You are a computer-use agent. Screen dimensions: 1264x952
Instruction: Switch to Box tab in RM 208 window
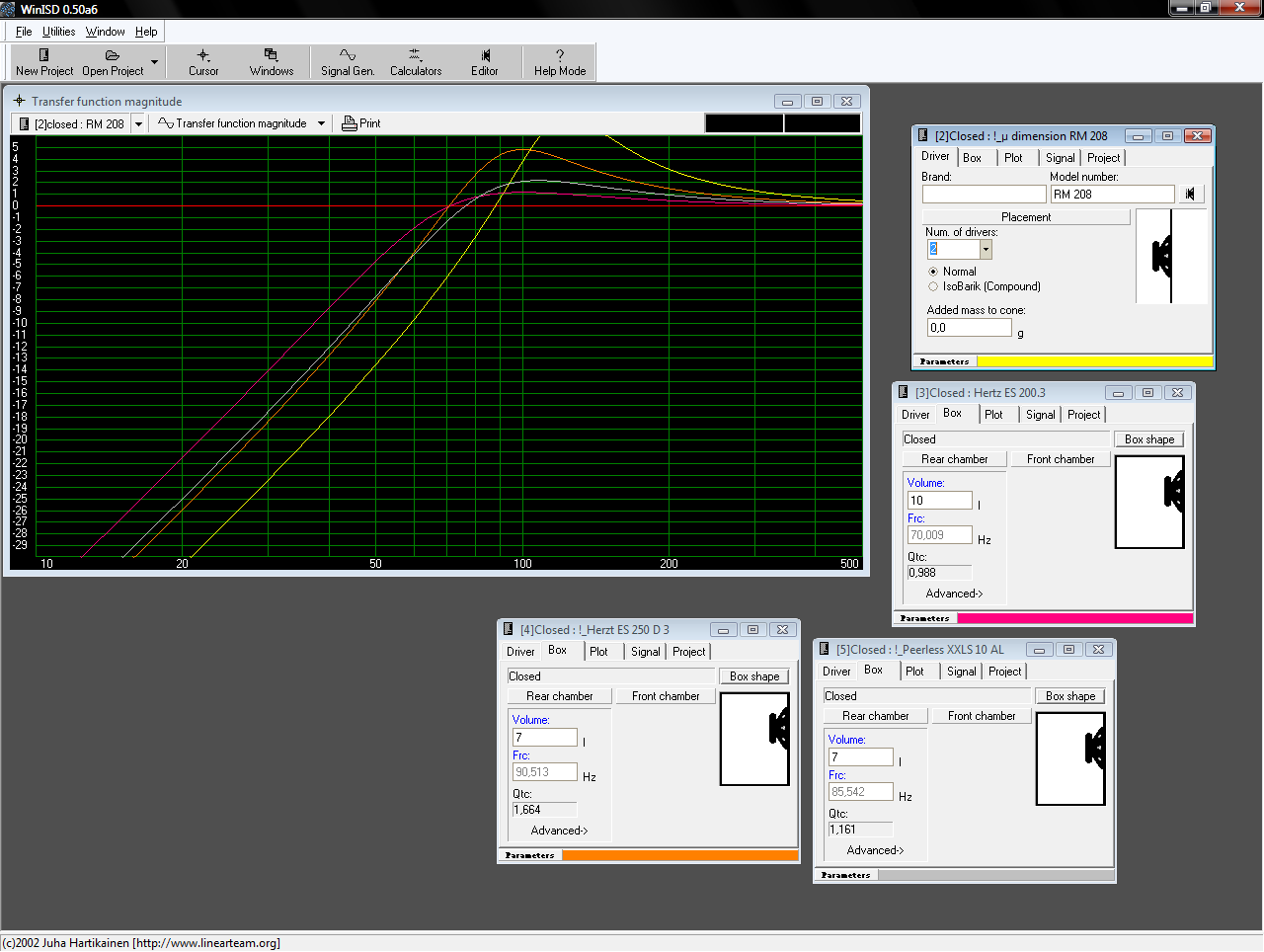coord(973,158)
